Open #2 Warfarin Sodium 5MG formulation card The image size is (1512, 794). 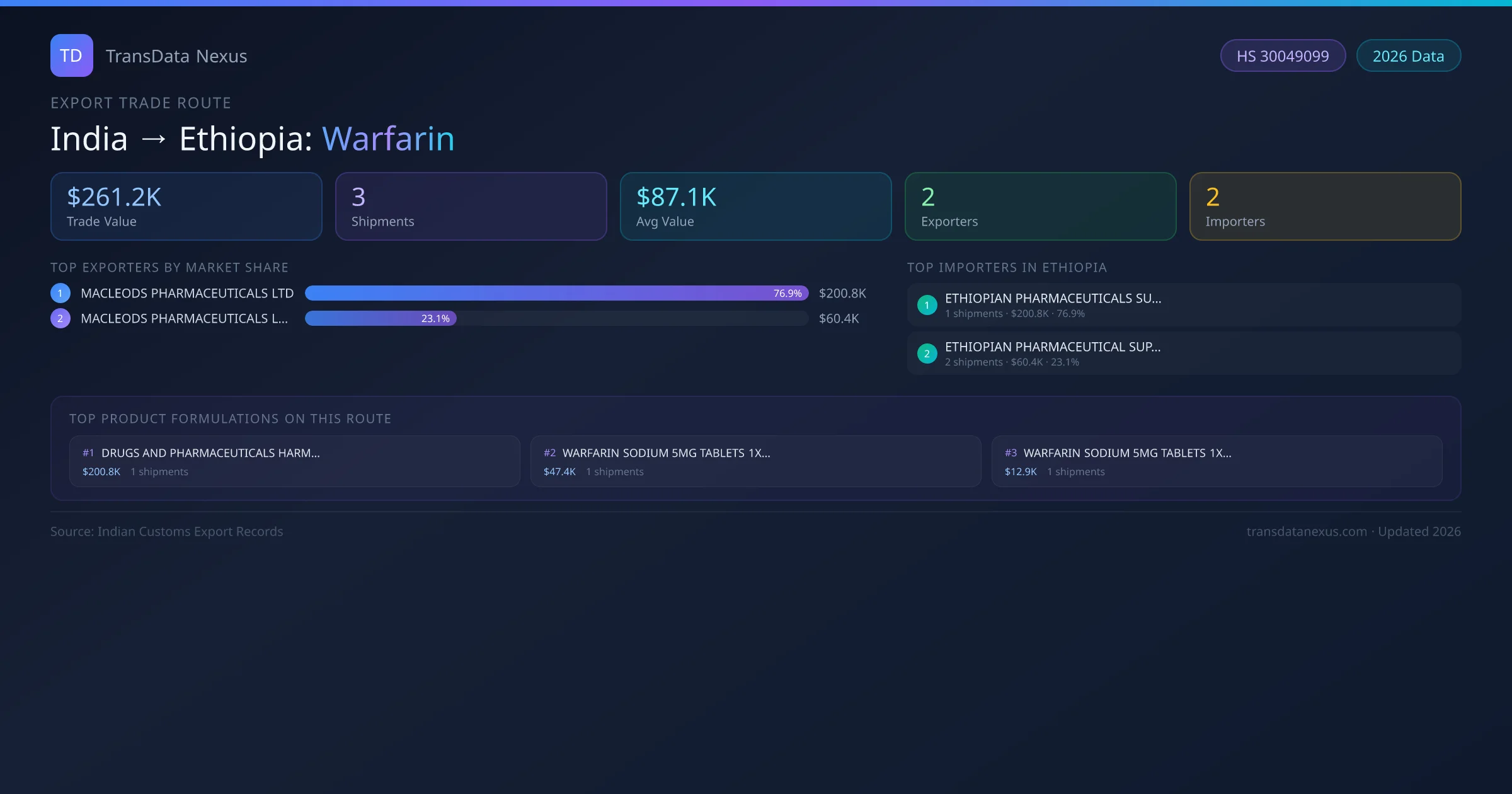coord(755,461)
